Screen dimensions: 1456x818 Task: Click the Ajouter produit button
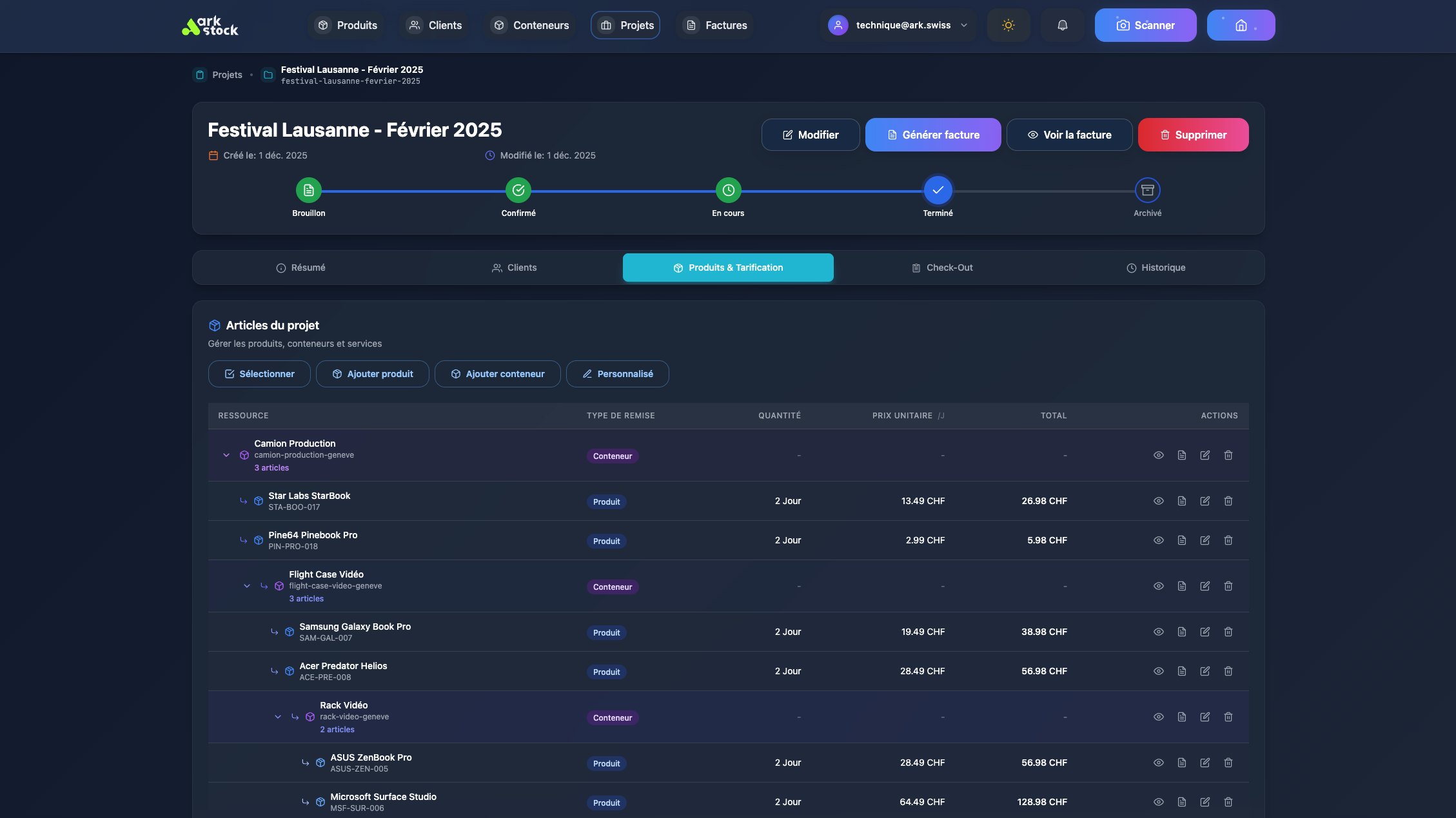[372, 374]
